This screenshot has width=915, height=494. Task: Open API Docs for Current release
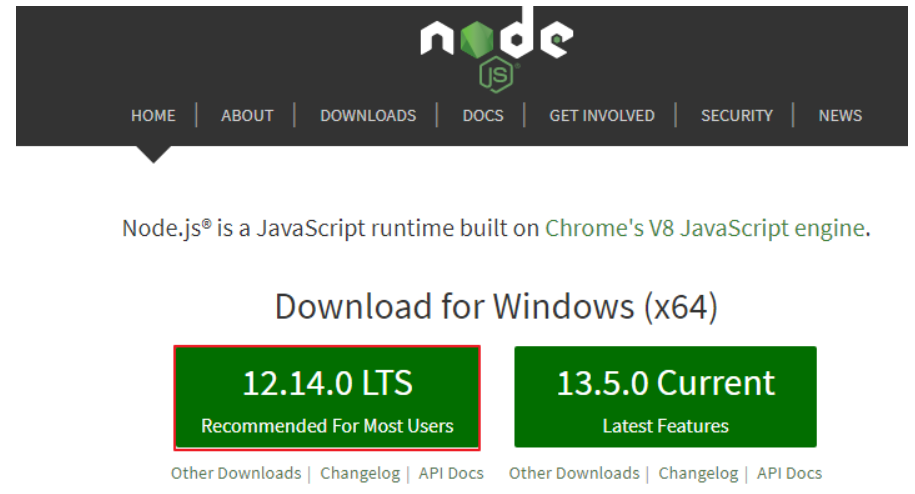[x=789, y=473]
